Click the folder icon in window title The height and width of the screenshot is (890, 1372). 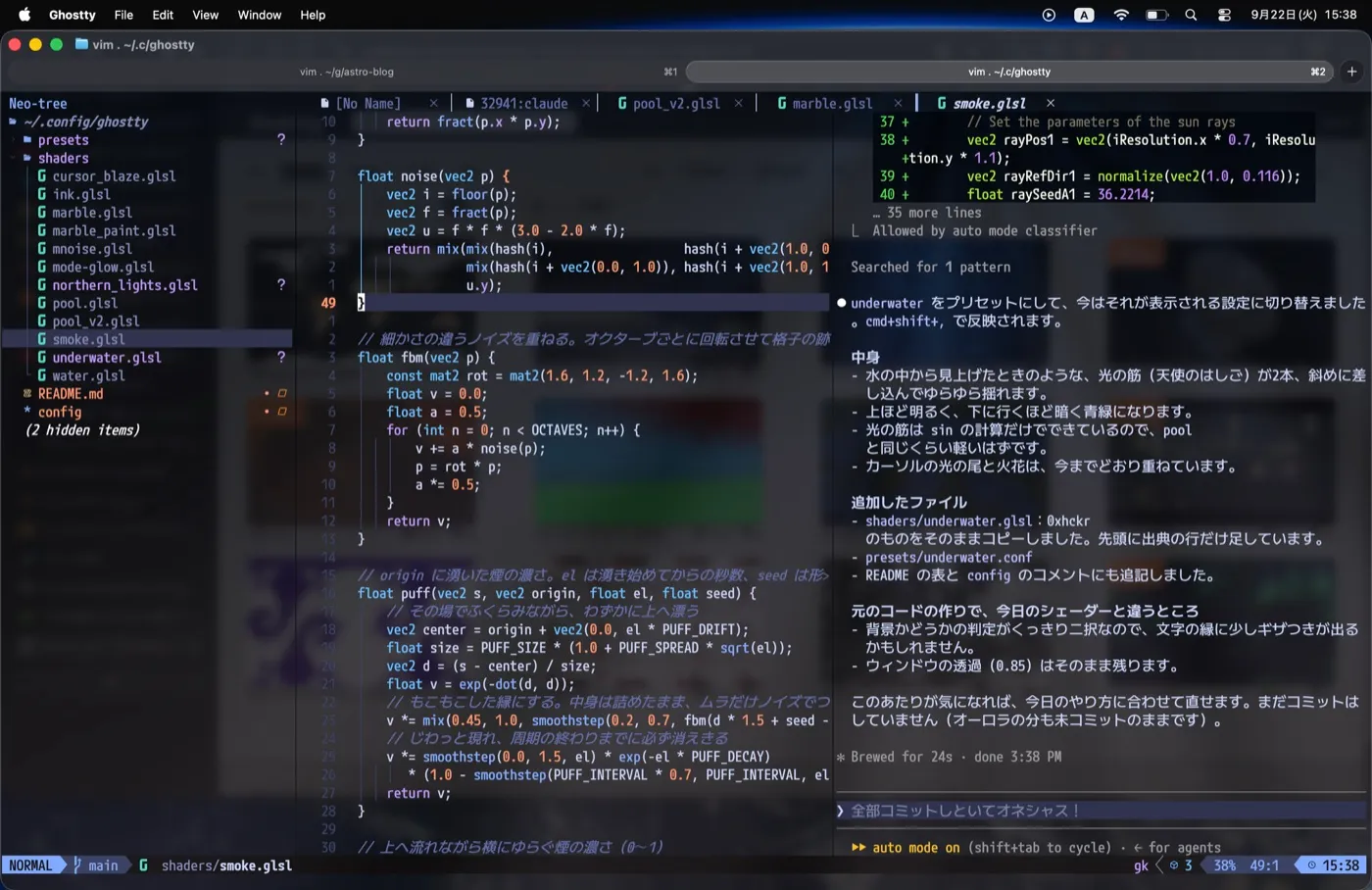pyautogui.click(x=81, y=44)
